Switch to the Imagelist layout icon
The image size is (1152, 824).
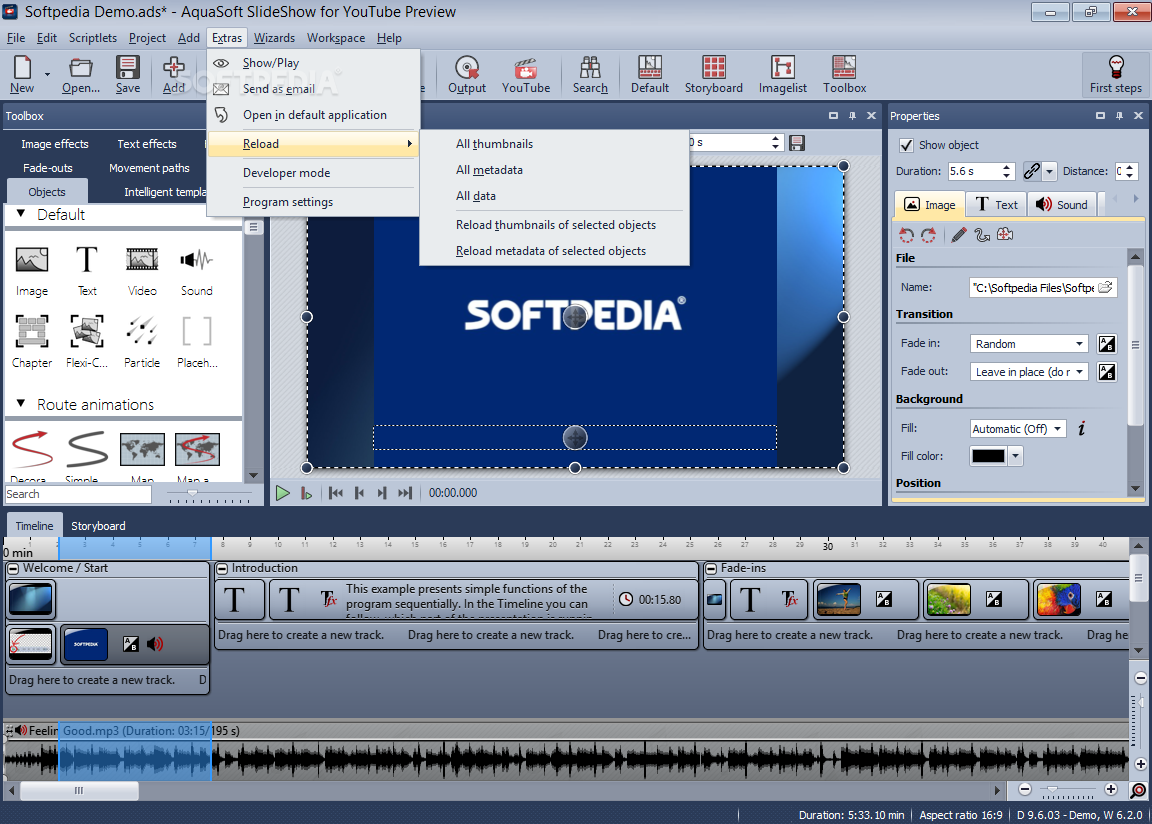click(782, 74)
